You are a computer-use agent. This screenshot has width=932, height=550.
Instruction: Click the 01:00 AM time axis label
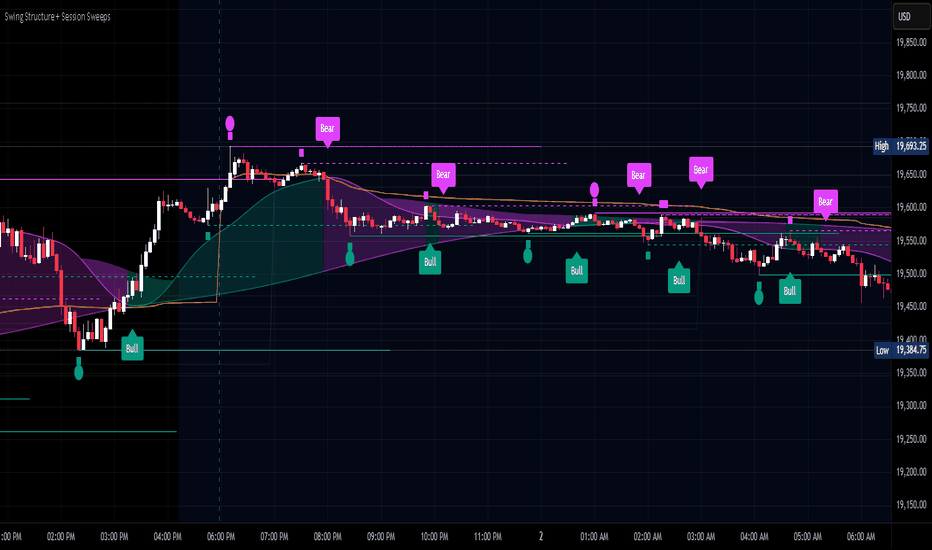(x=594, y=536)
